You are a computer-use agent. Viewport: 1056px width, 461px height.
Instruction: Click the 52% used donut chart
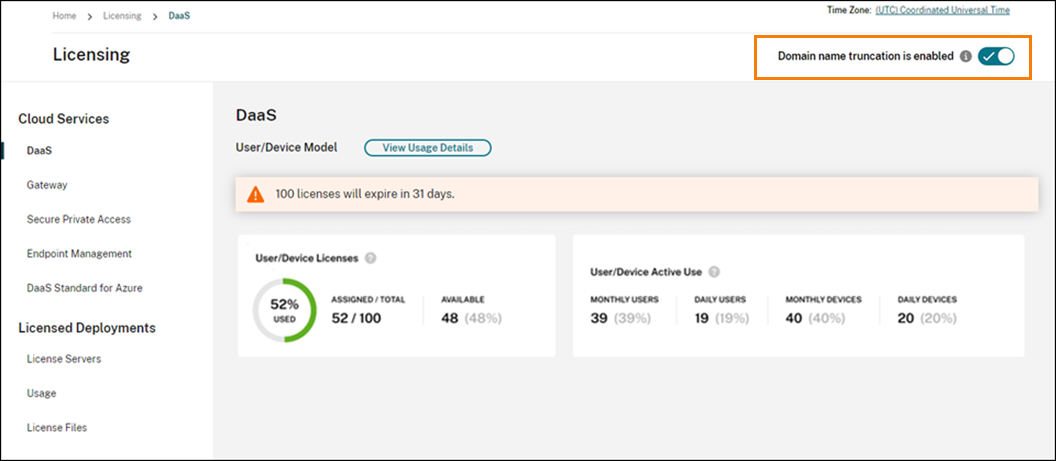285,311
